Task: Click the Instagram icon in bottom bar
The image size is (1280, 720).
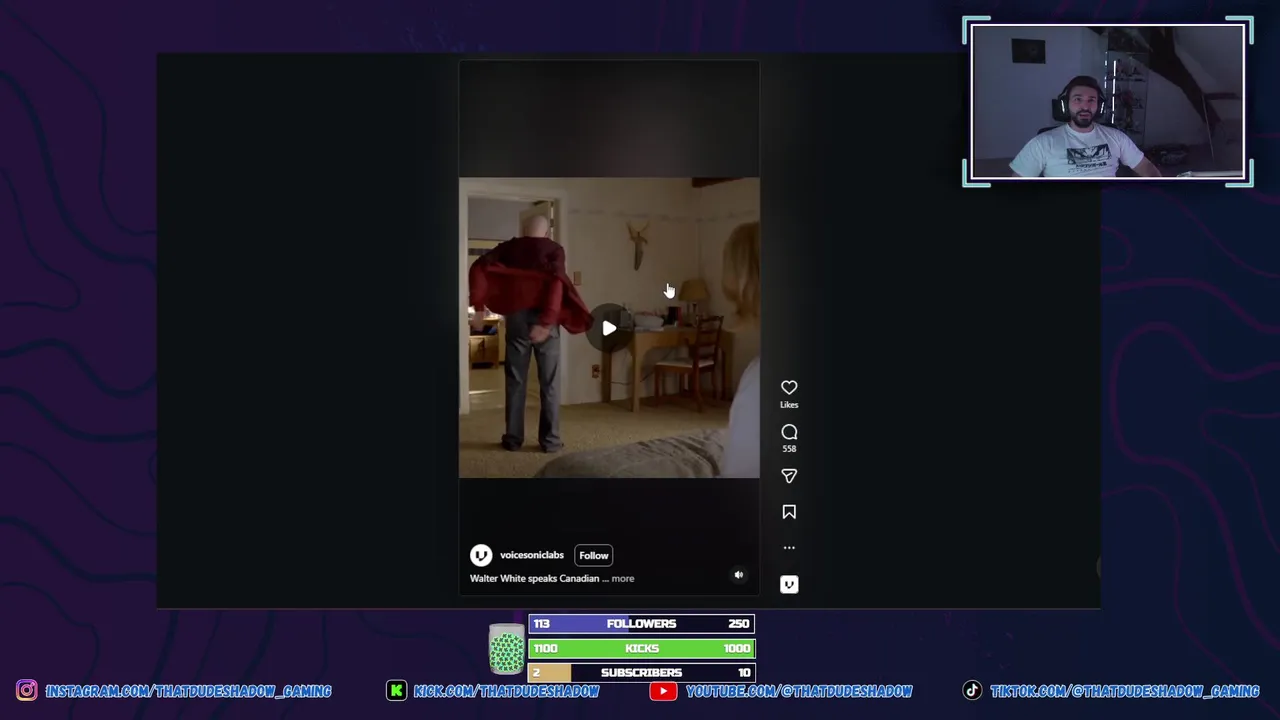Action: [26, 690]
